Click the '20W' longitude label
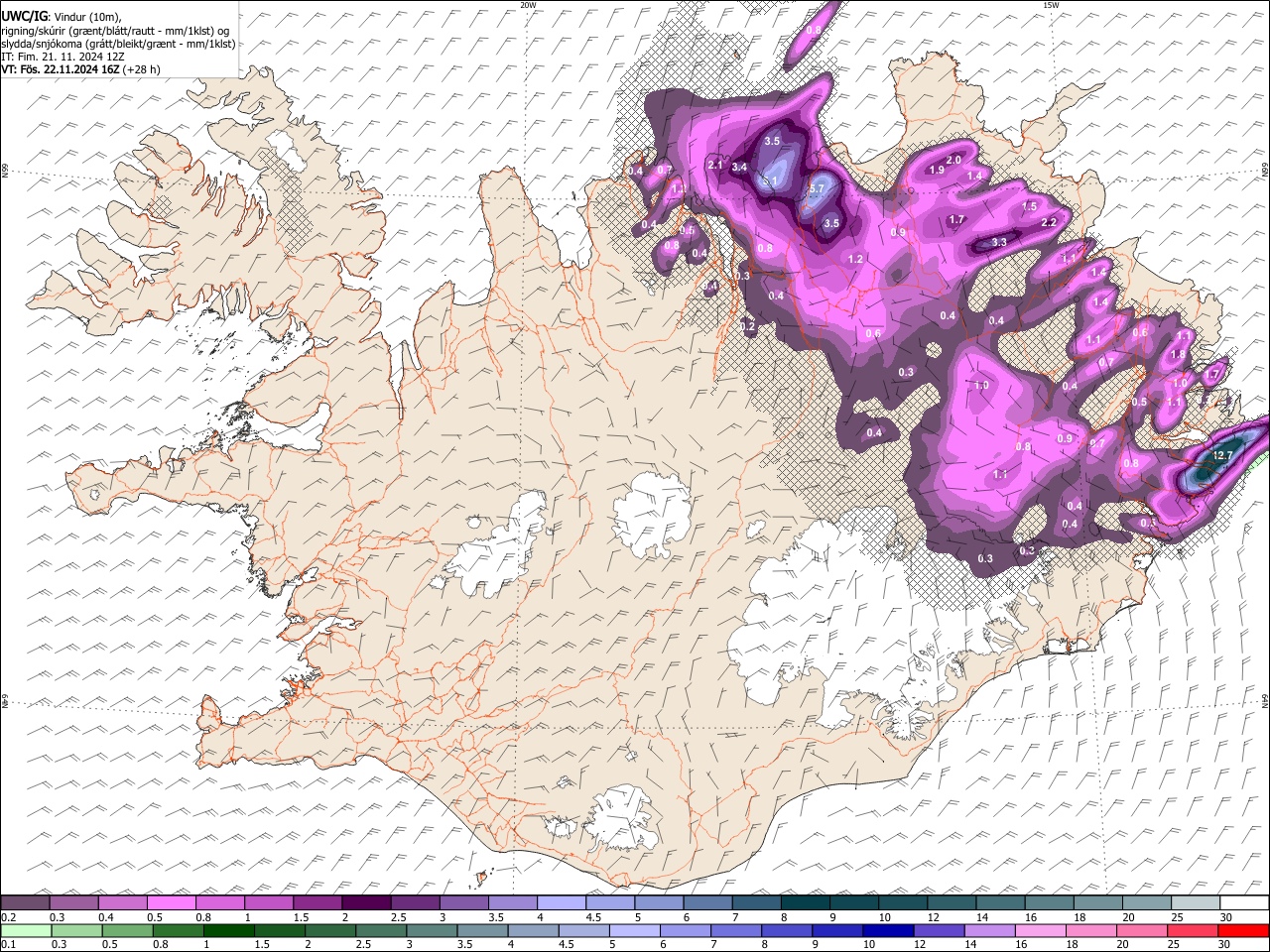Viewport: 1270px width, 952px height. click(x=528, y=5)
